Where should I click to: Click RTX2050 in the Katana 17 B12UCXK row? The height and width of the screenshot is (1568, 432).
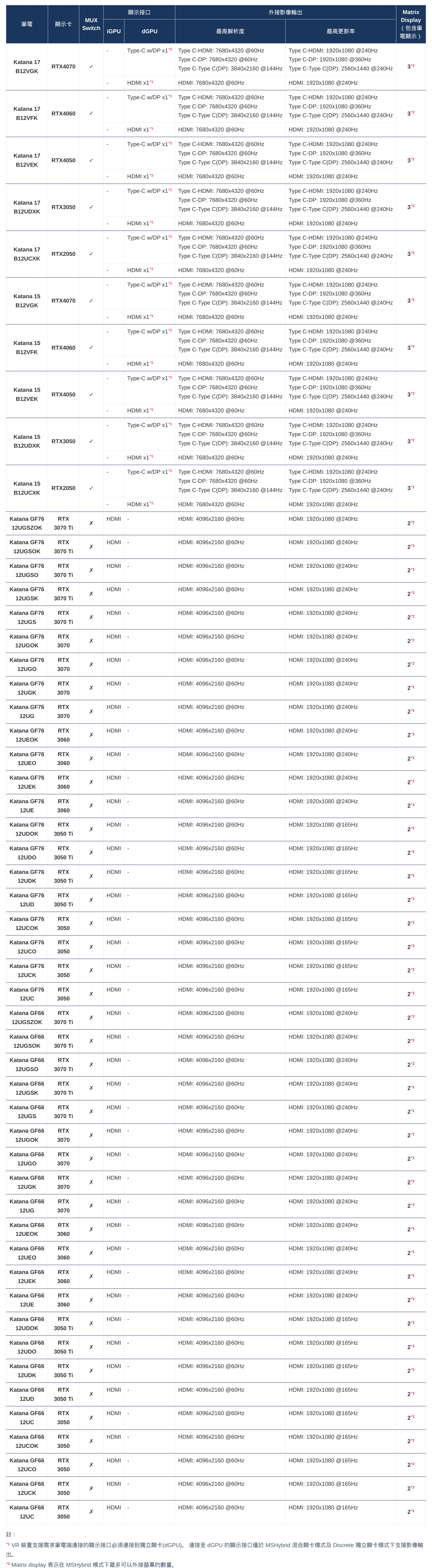(63, 254)
